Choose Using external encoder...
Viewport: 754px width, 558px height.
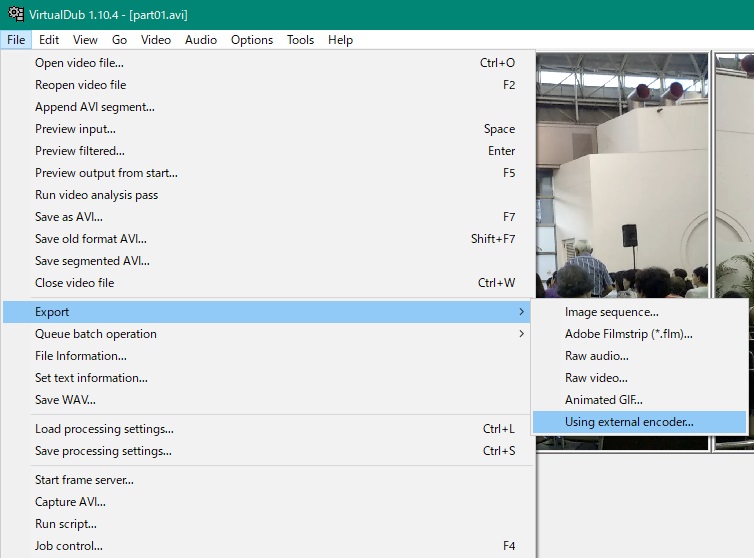(x=639, y=422)
